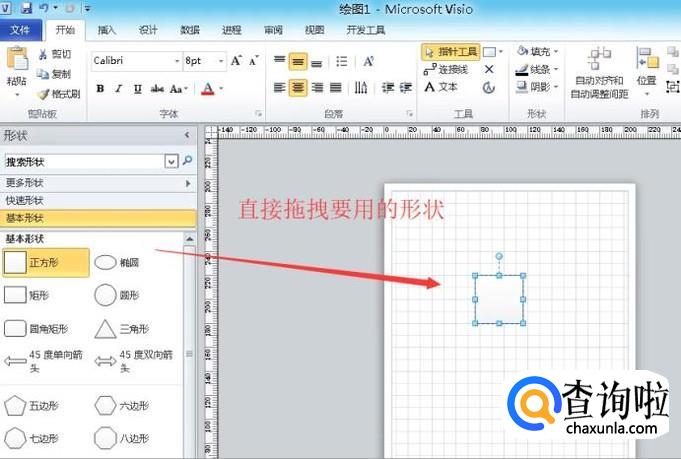
Task: Click the Grow Font icon
Action: [236, 61]
